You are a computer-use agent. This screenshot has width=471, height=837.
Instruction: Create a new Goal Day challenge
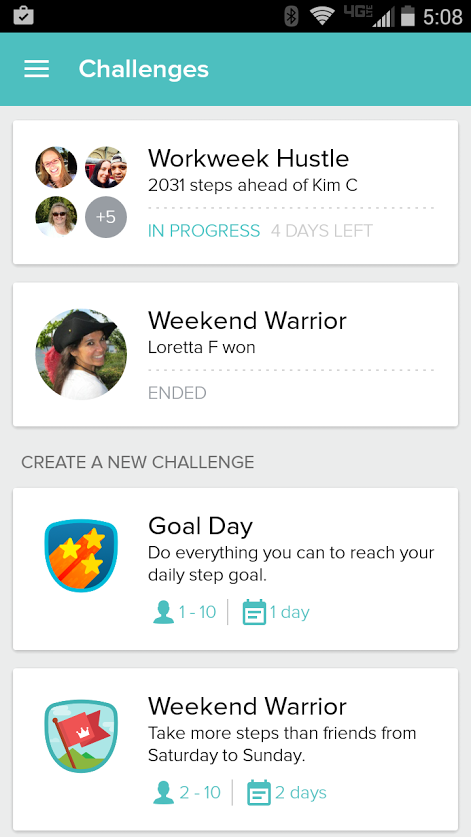click(x=236, y=568)
